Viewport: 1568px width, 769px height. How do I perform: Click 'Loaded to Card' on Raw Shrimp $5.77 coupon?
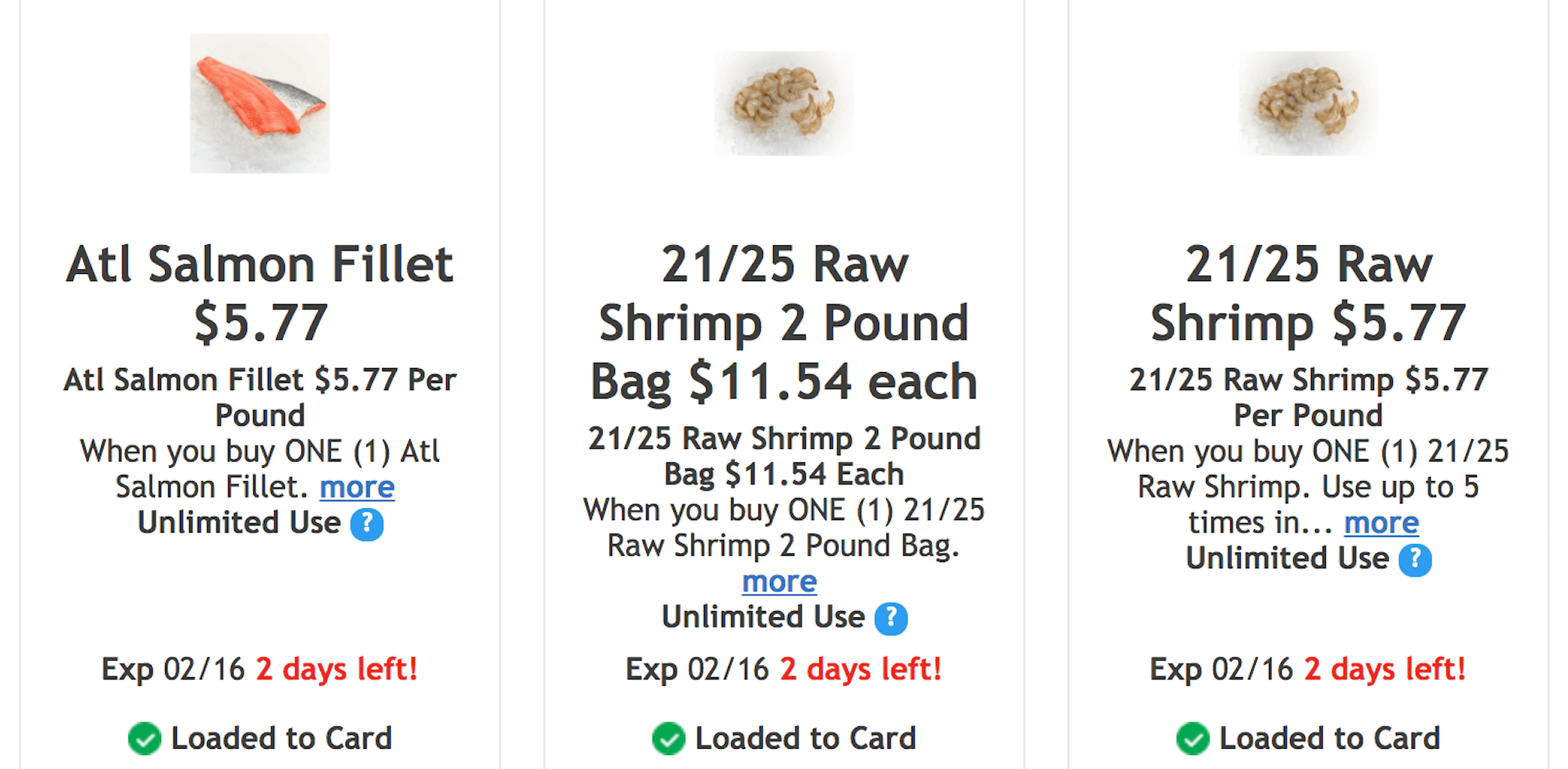(1329, 739)
